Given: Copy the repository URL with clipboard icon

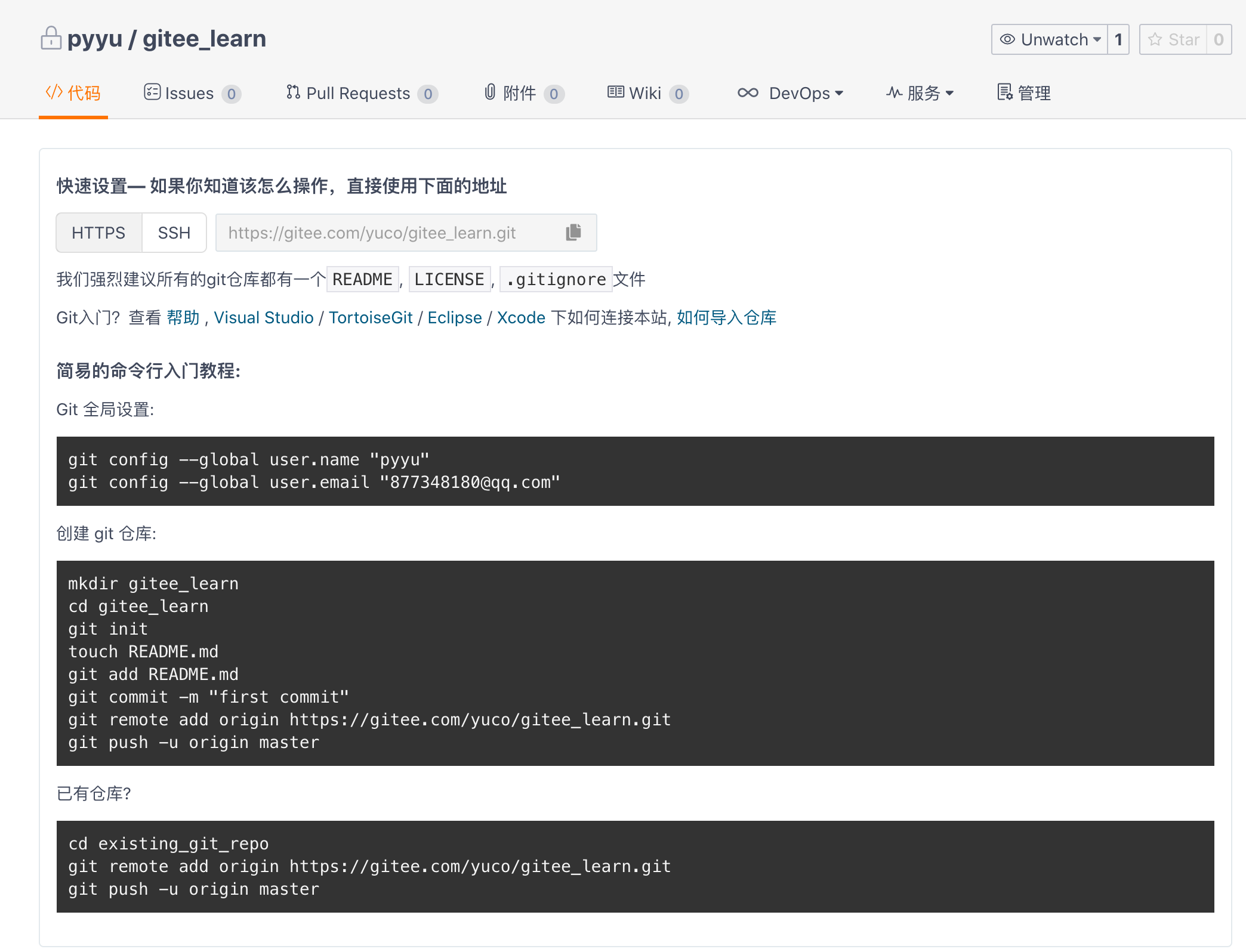Looking at the screenshot, I should click(573, 232).
